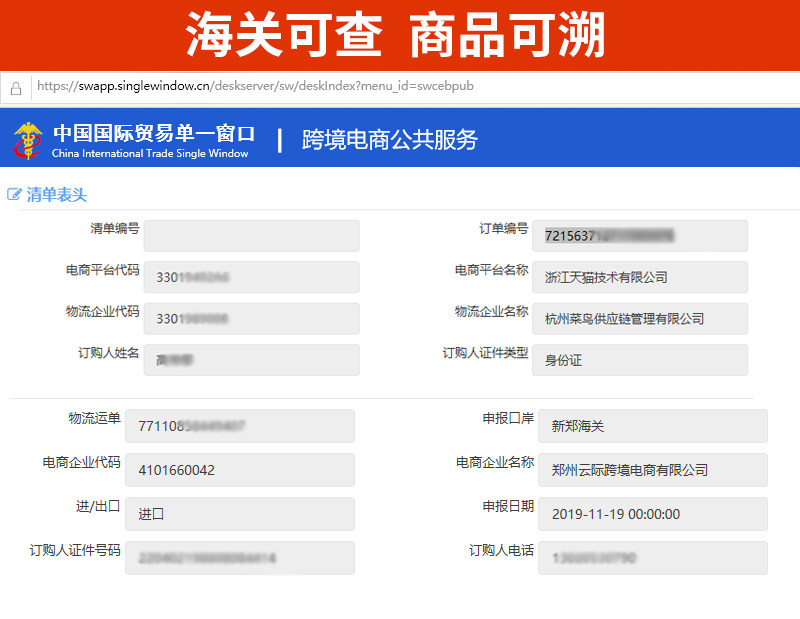Viewport: 800px width, 619px height.
Task: Click the 物流运单 label
Action: [x=94, y=418]
